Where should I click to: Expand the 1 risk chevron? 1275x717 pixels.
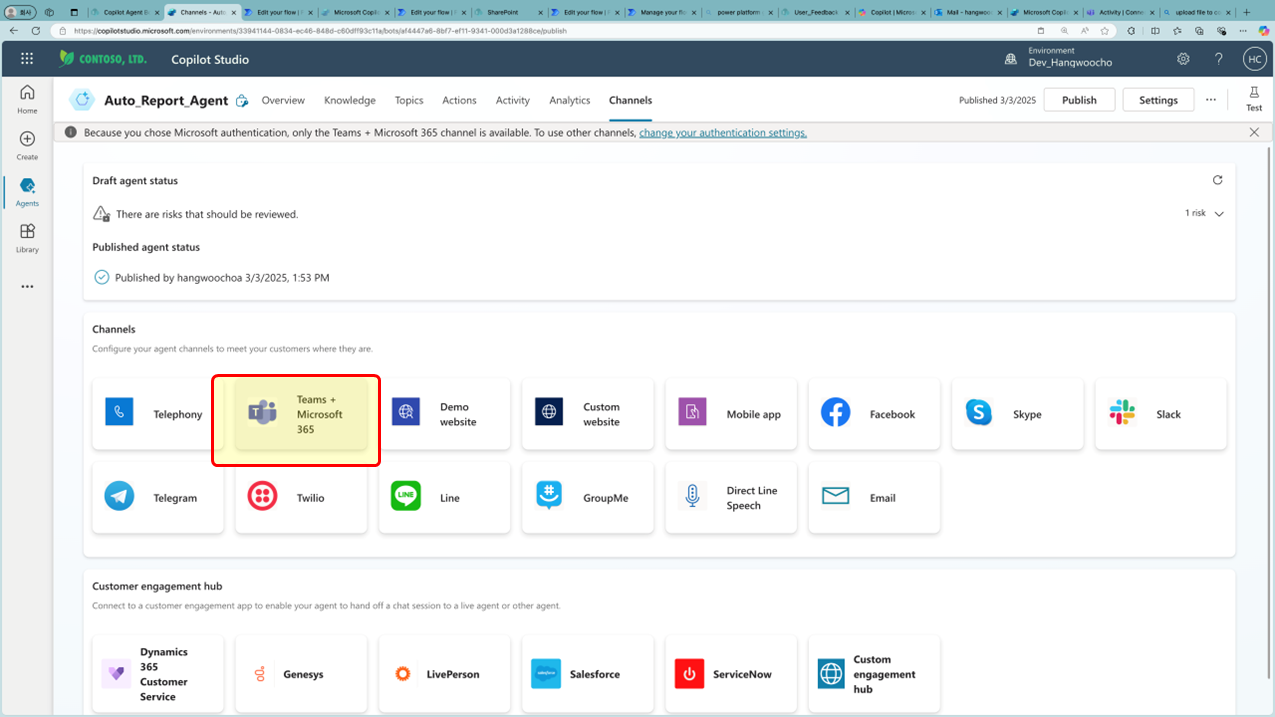[x=1219, y=214]
